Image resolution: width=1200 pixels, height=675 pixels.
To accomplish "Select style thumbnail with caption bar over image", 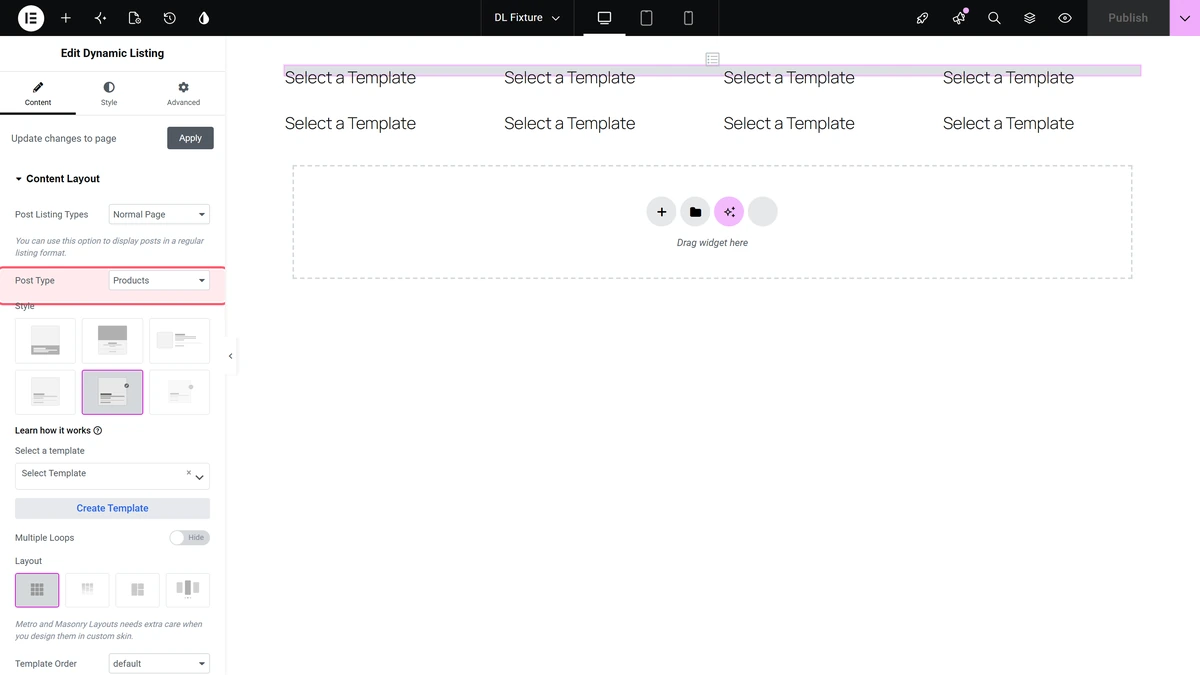I will click(x=45, y=341).
